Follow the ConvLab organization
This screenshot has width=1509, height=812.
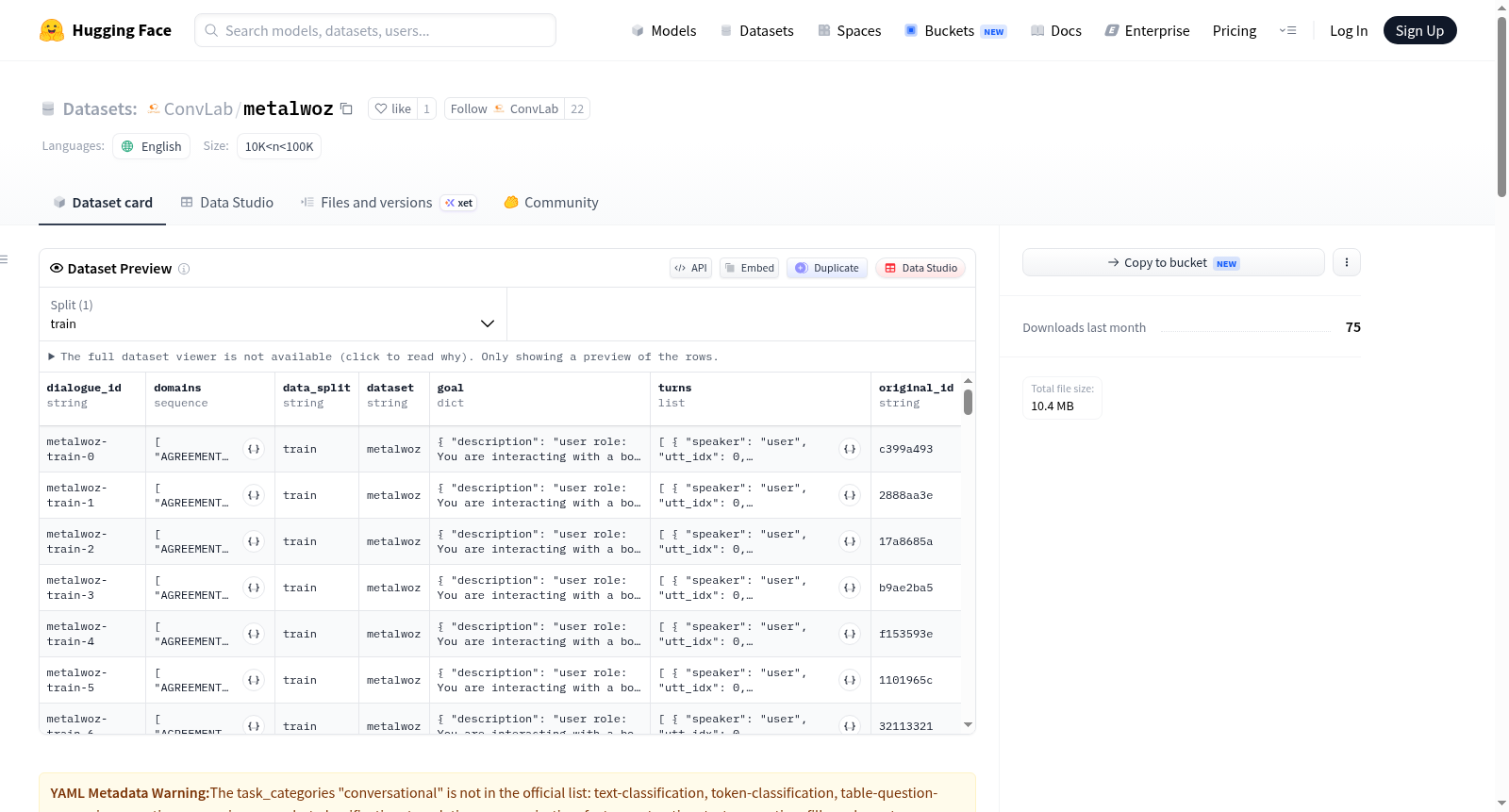(505, 108)
